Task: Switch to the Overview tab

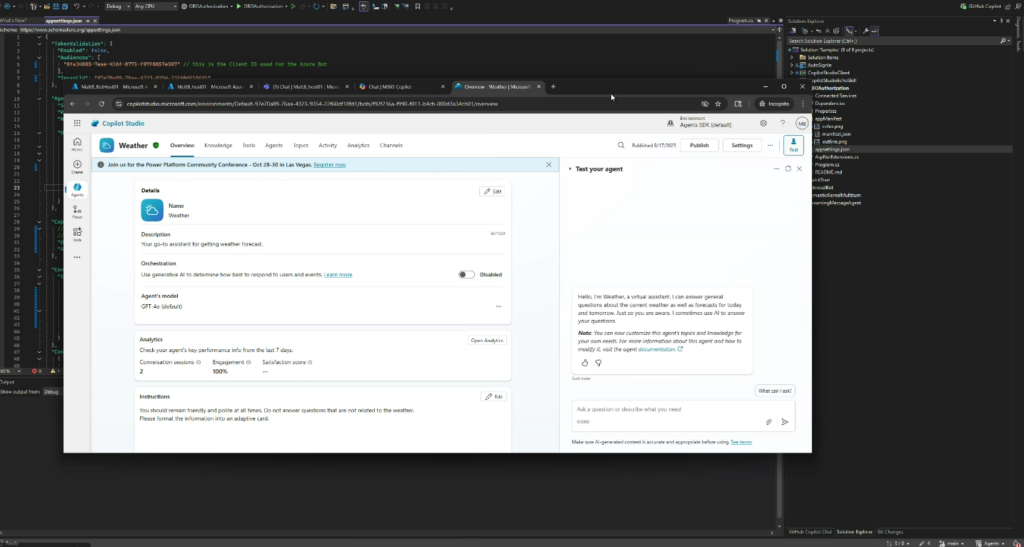Action: (182, 146)
